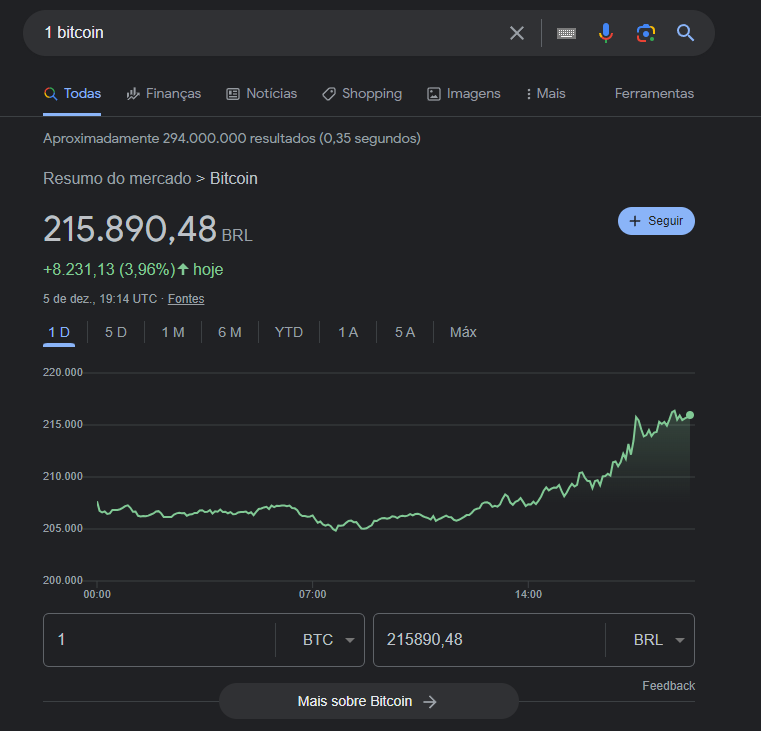Image resolution: width=761 pixels, height=731 pixels.
Task: Select the 5 D chart range
Action: click(116, 332)
